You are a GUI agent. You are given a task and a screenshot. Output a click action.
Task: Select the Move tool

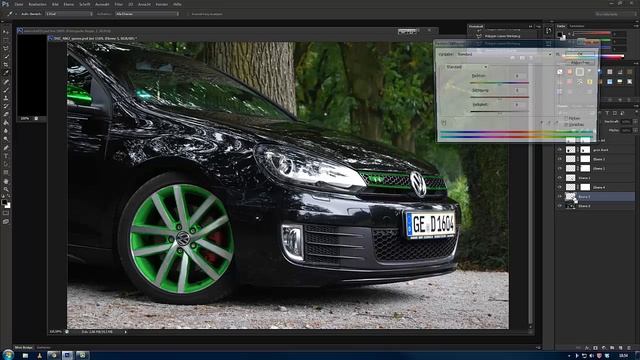6,32
